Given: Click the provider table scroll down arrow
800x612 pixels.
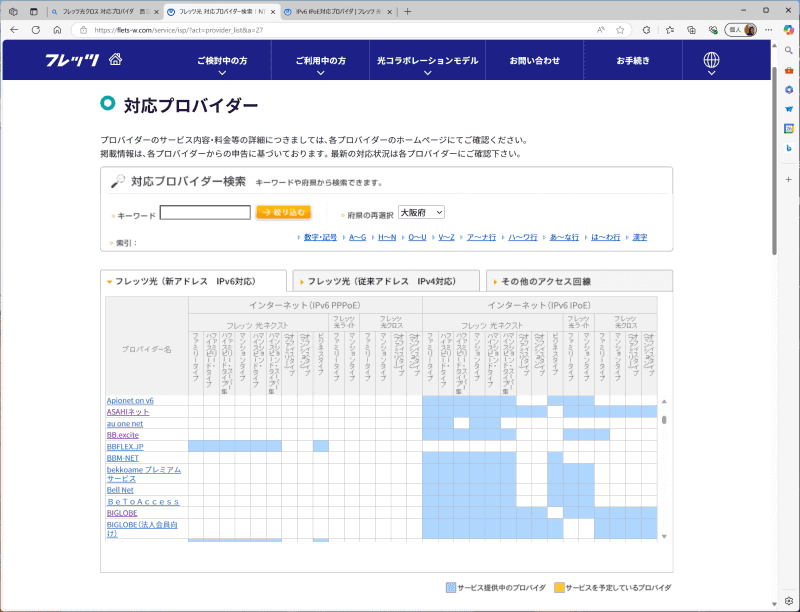Looking at the screenshot, I should tap(664, 536).
